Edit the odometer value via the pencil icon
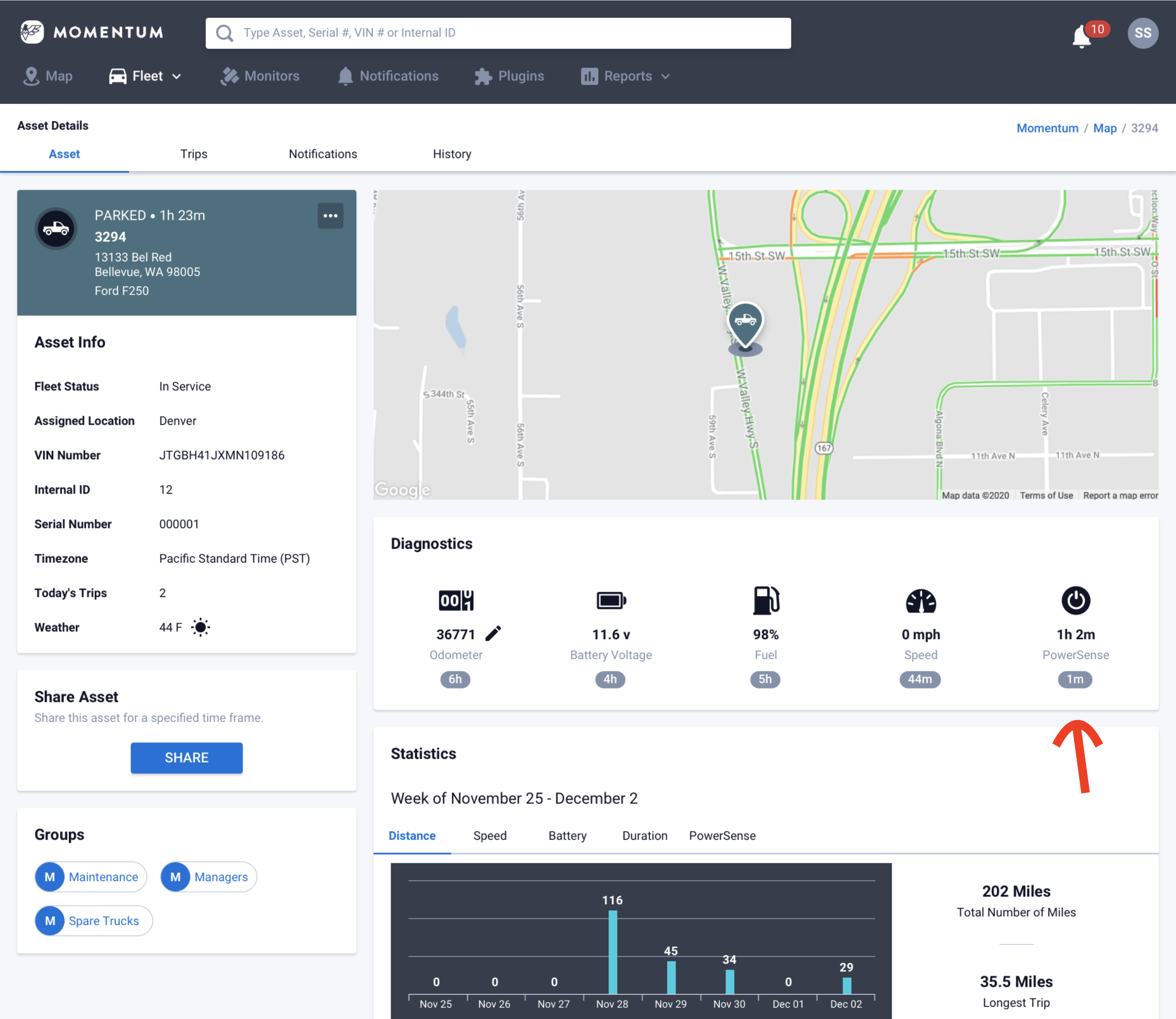The image size is (1176, 1019). (x=493, y=633)
